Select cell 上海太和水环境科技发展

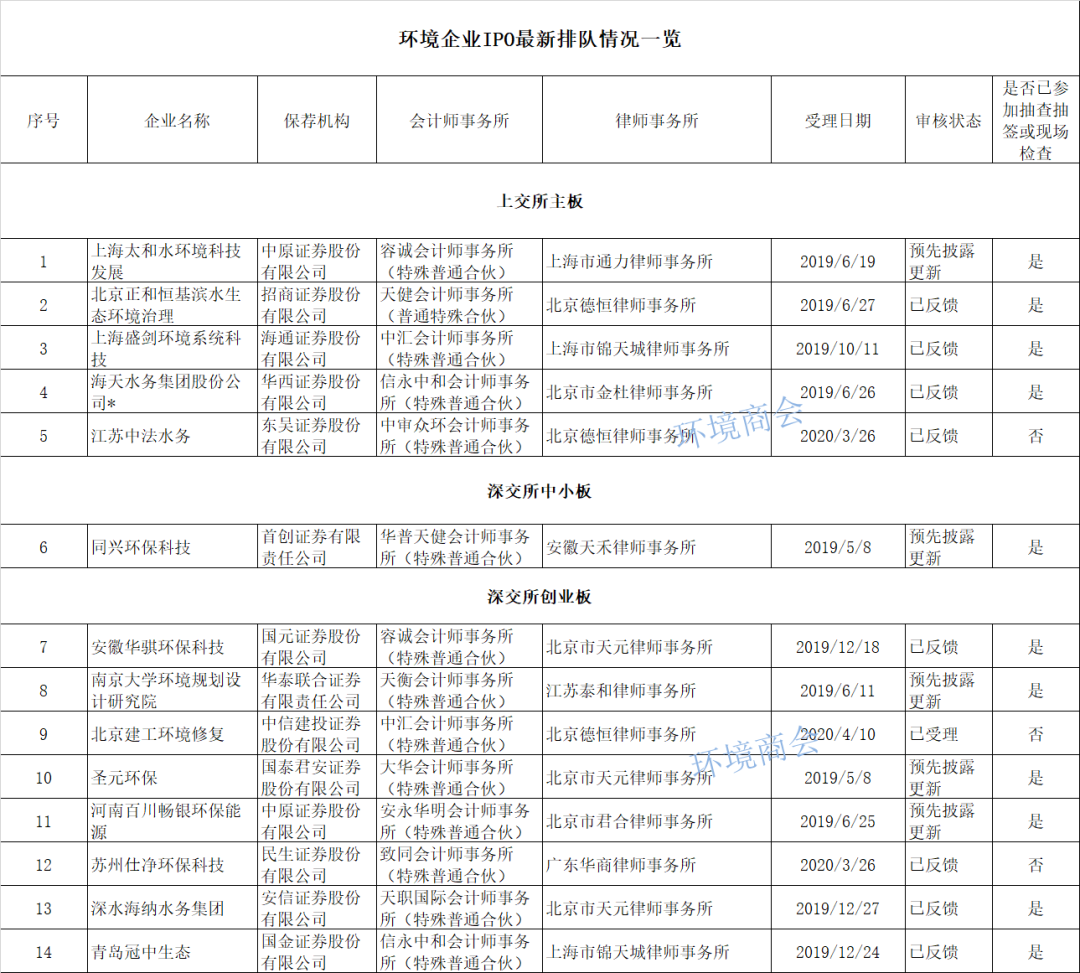click(x=172, y=261)
